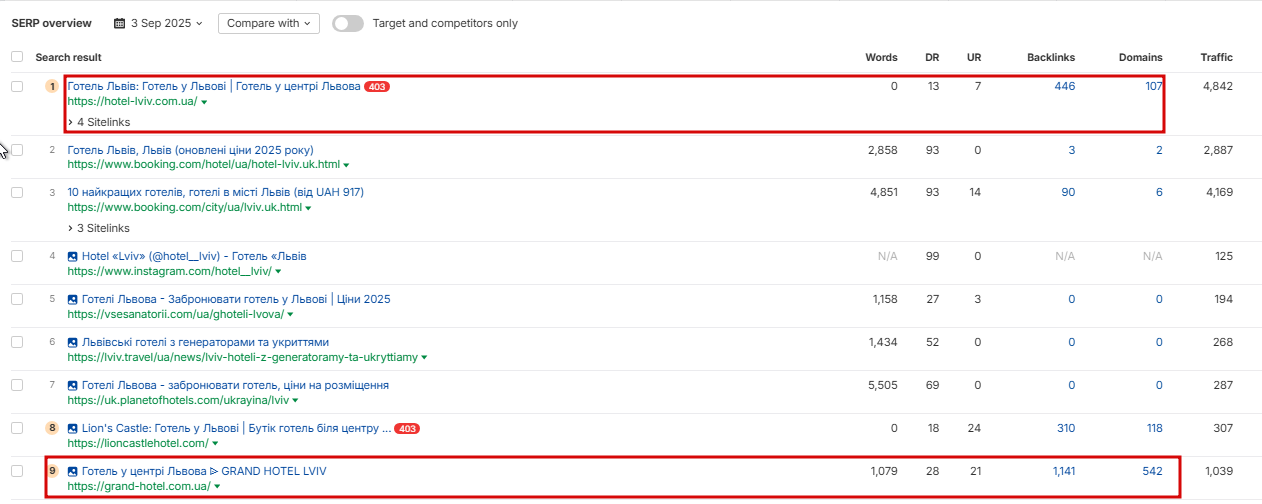Image resolution: width=1262 pixels, height=504 pixels.
Task: Check the box for grand-hotel.com.ua row
Action: tap(17, 471)
